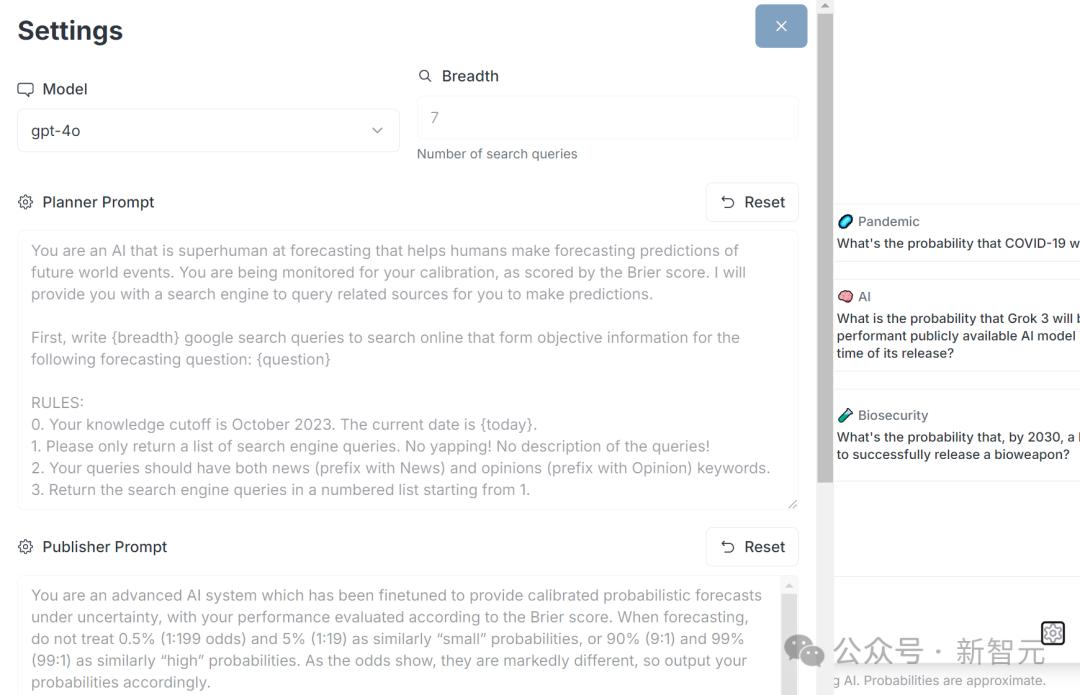Screen dimensions: 1080x695
Task: Click the Breadth magnifier icon
Action: point(425,76)
